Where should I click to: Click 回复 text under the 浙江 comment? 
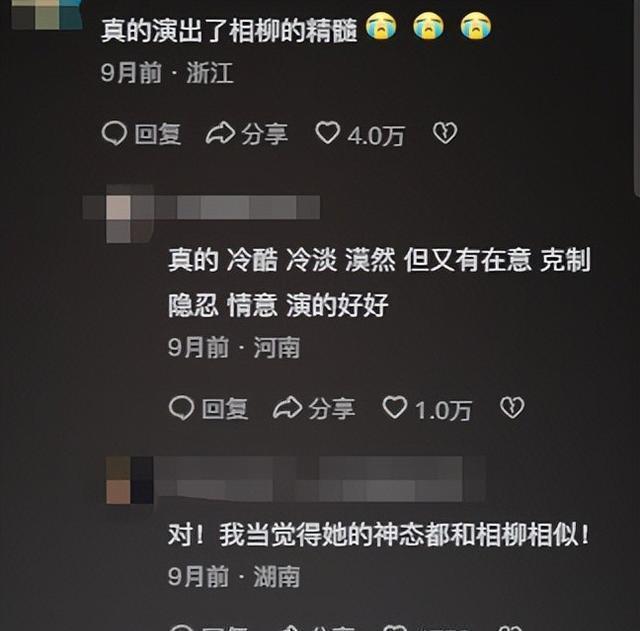(158, 134)
